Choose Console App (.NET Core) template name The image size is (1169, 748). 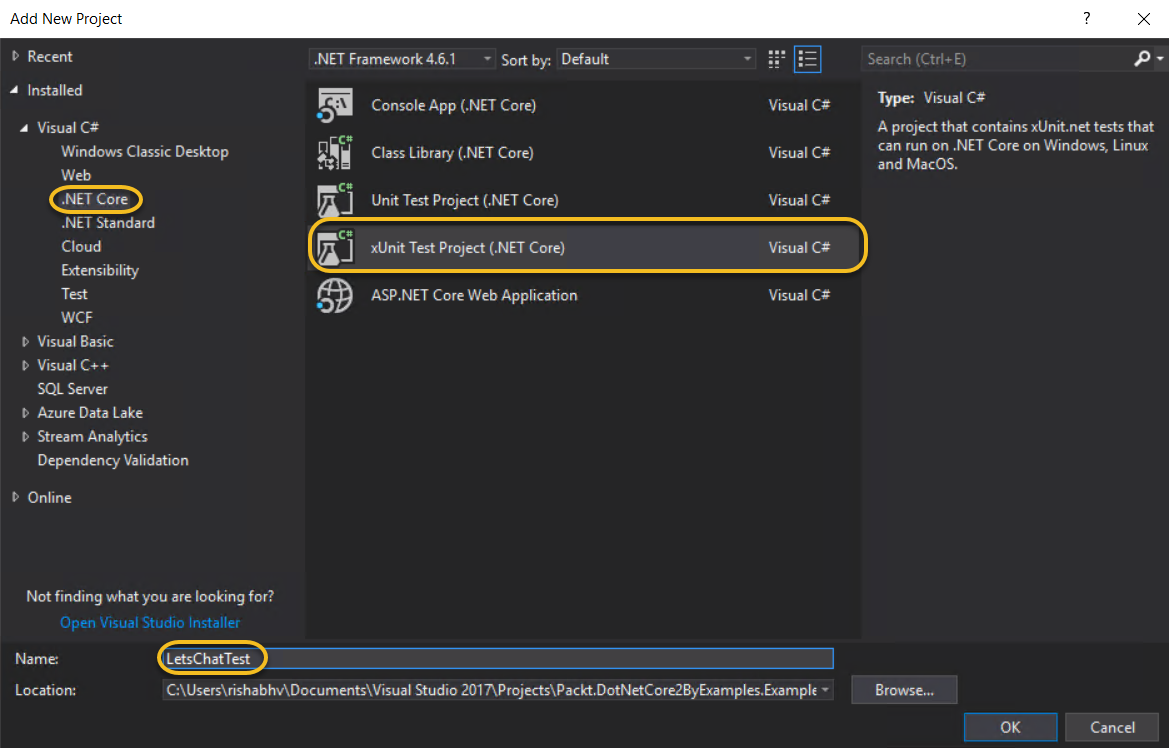tap(453, 105)
